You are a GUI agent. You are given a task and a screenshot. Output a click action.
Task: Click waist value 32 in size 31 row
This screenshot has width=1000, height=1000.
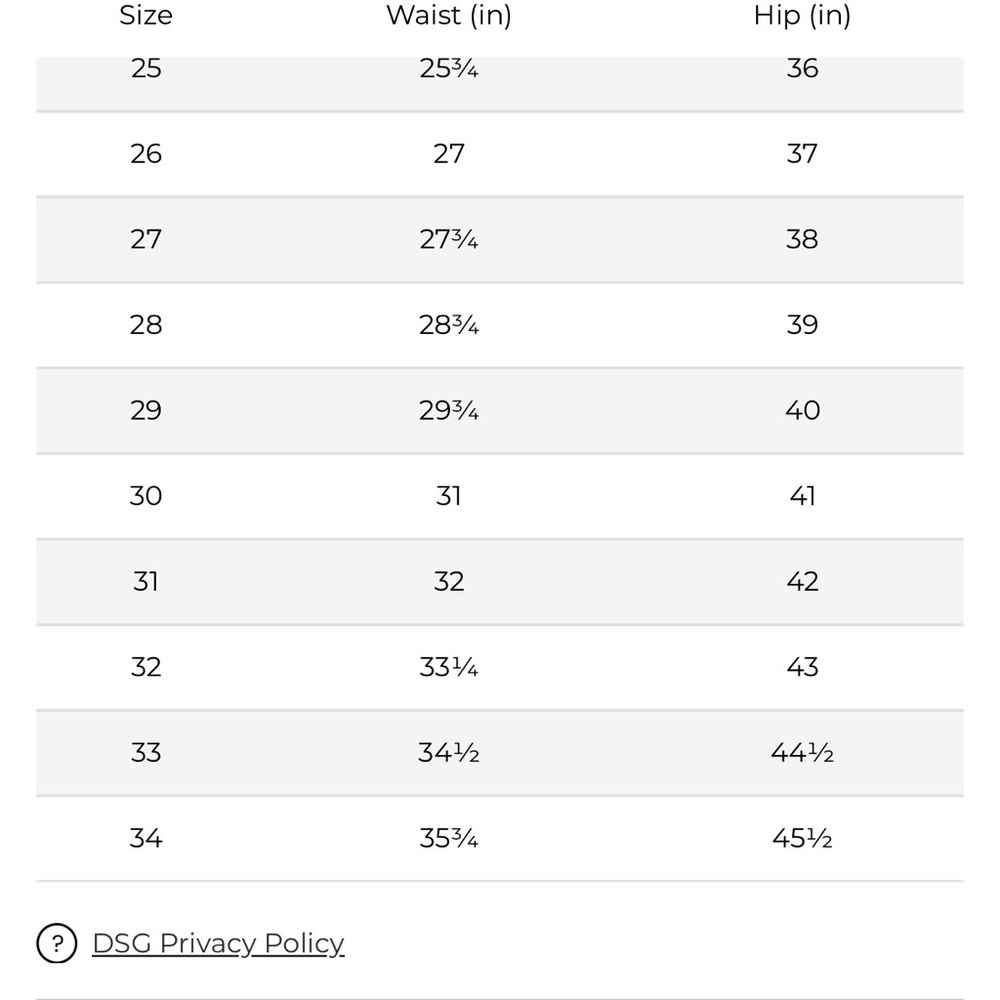[449, 581]
